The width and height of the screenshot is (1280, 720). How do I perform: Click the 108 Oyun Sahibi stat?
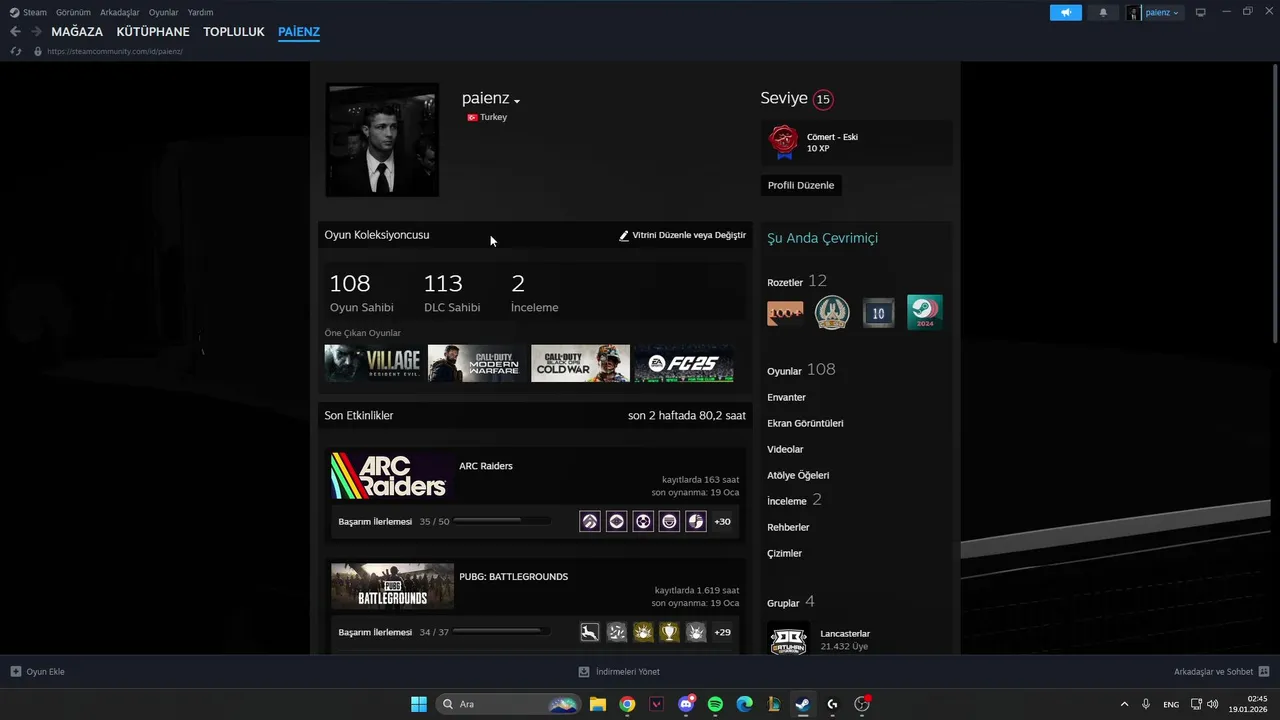pos(361,293)
